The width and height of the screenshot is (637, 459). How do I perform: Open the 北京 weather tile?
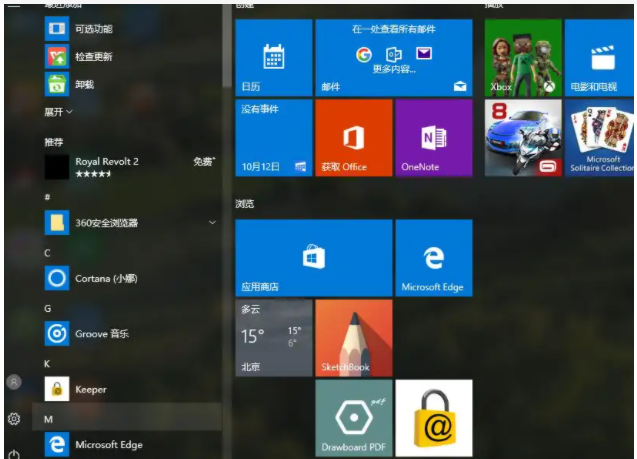(274, 338)
